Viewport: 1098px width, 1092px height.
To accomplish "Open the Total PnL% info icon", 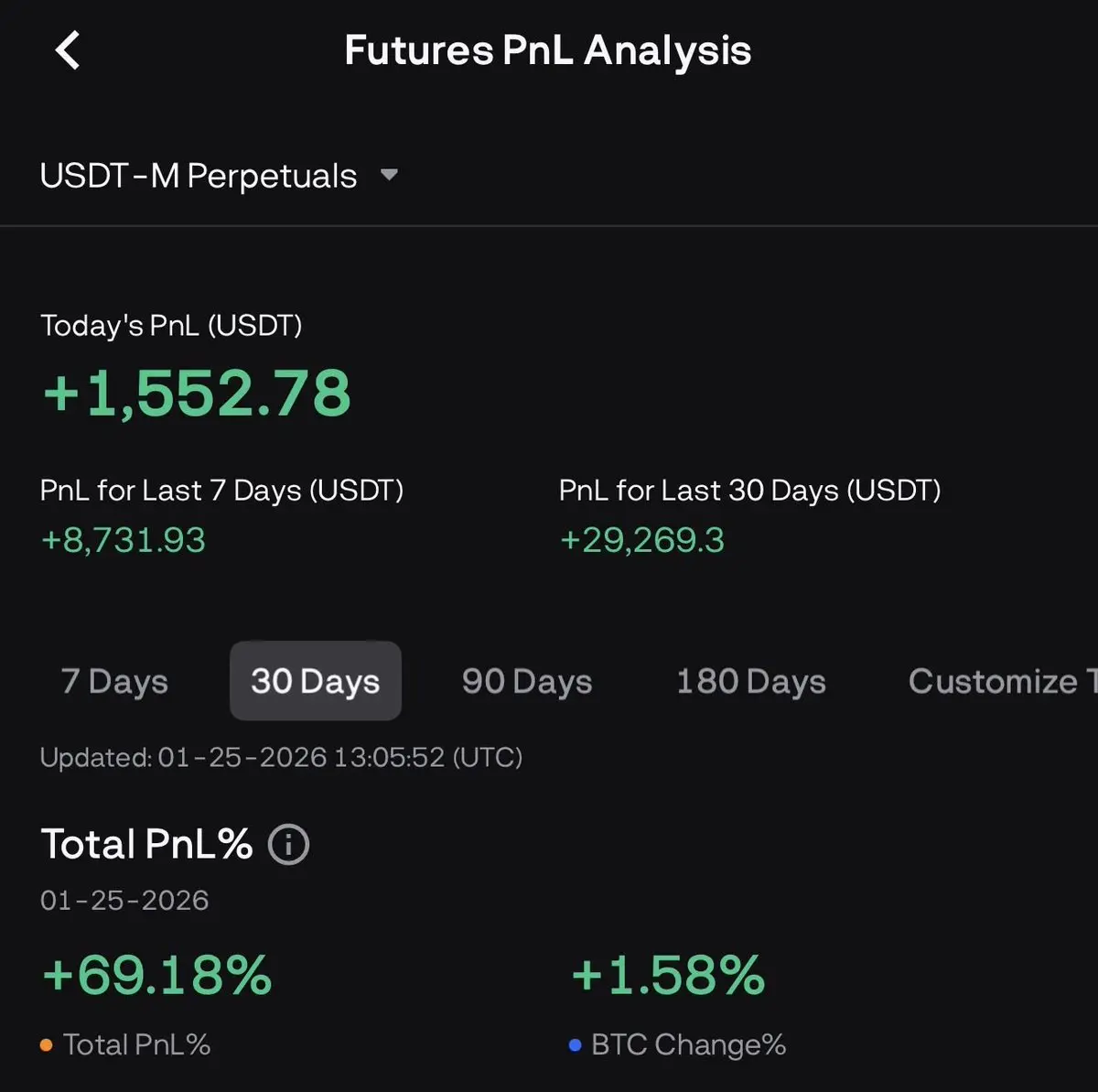I will tap(288, 844).
